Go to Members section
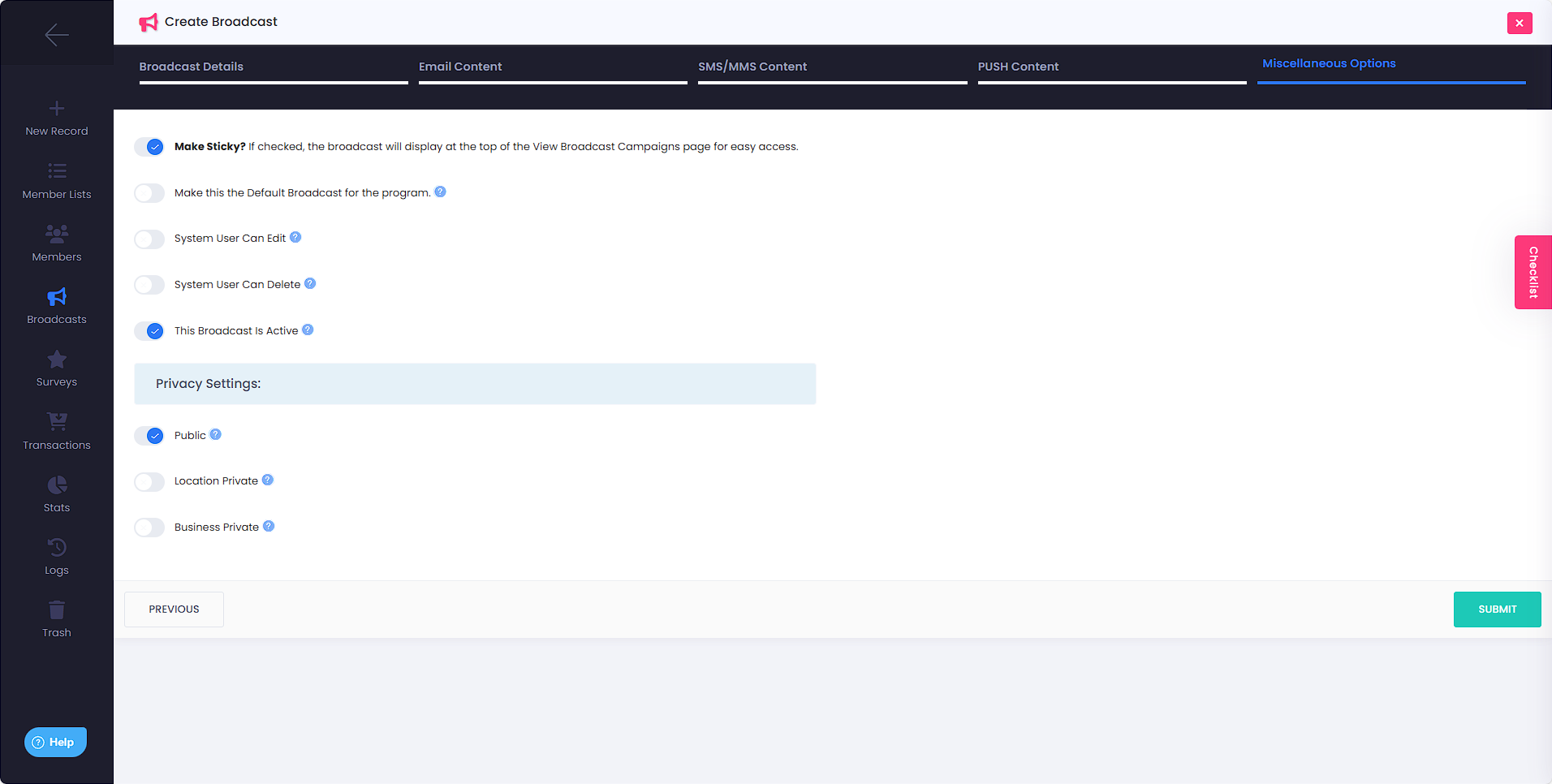The height and width of the screenshot is (784, 1552). point(57,243)
